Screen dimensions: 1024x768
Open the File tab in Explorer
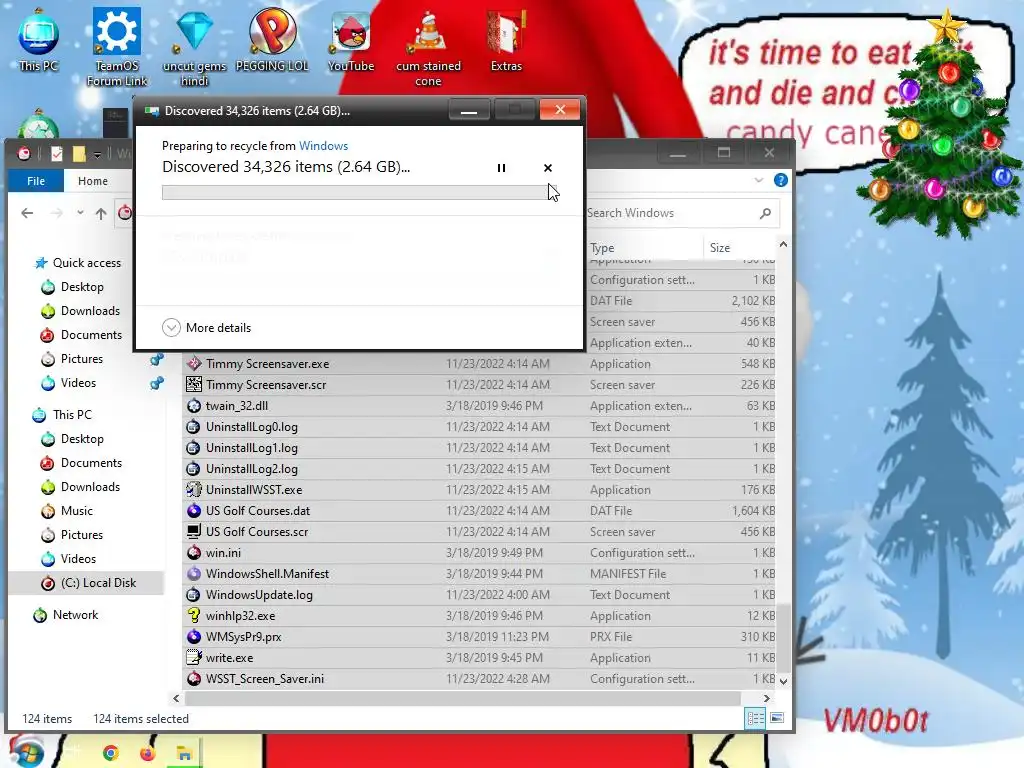36,181
